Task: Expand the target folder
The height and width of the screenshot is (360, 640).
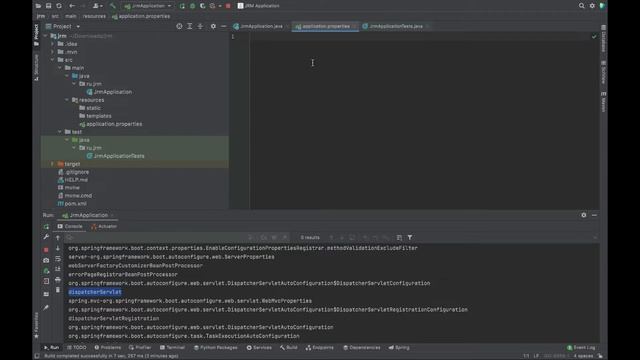Action: 53,164
